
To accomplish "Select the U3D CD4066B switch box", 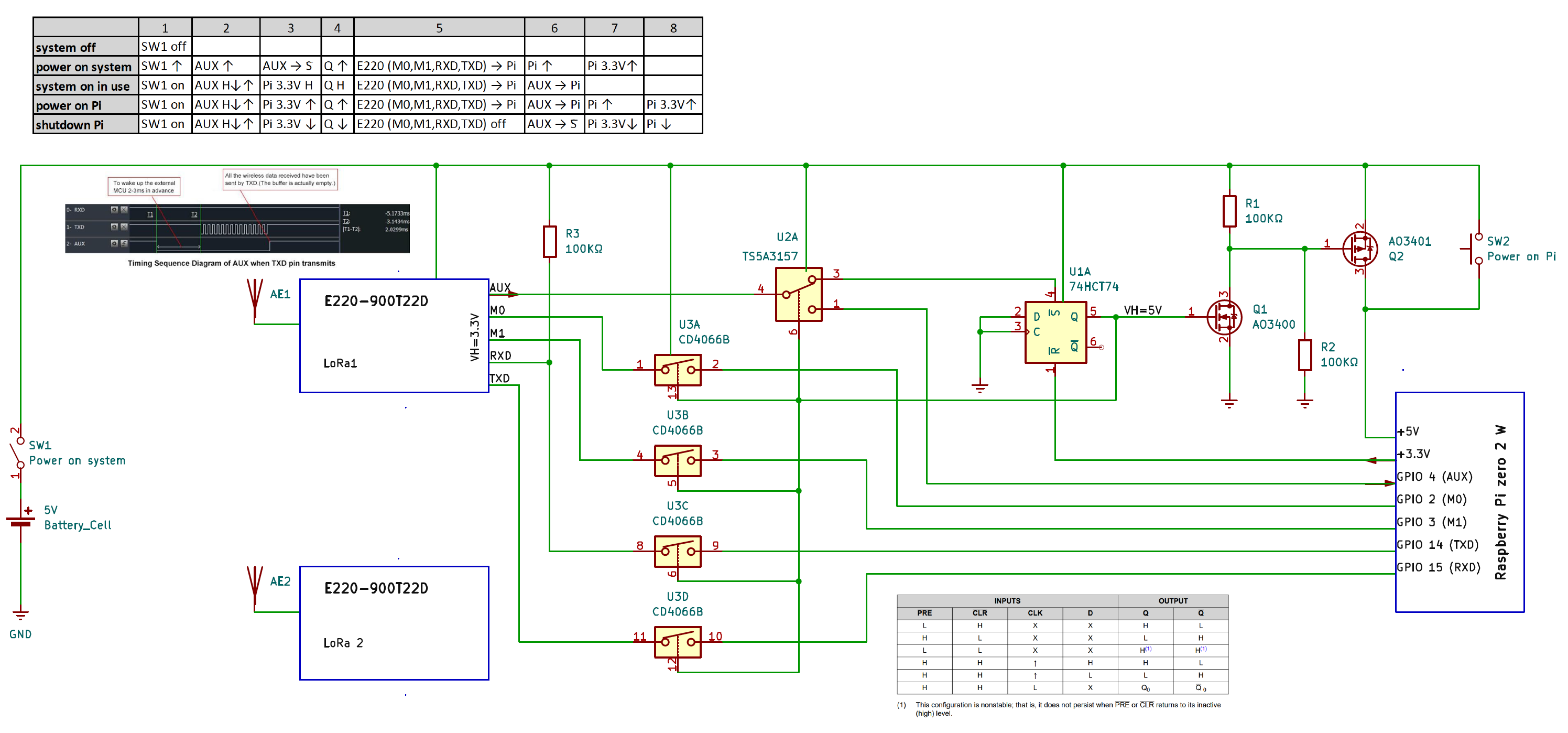I will click(678, 642).
